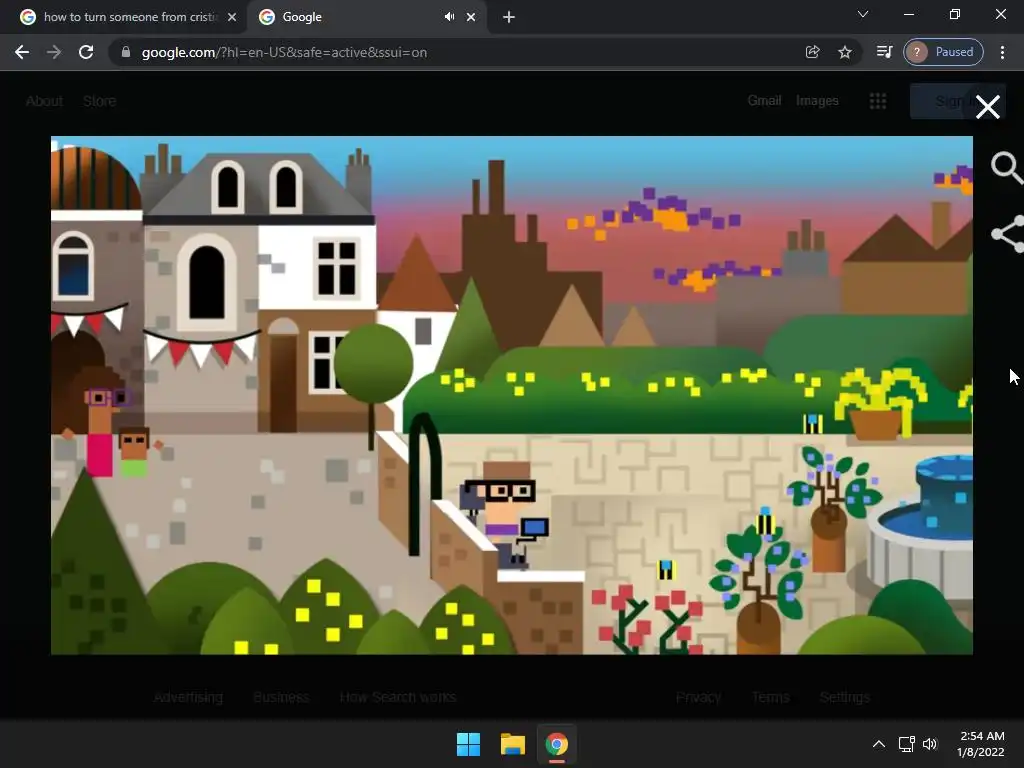The height and width of the screenshot is (768, 1024).
Task: Click the doodle share icon
Action: click(x=1008, y=234)
